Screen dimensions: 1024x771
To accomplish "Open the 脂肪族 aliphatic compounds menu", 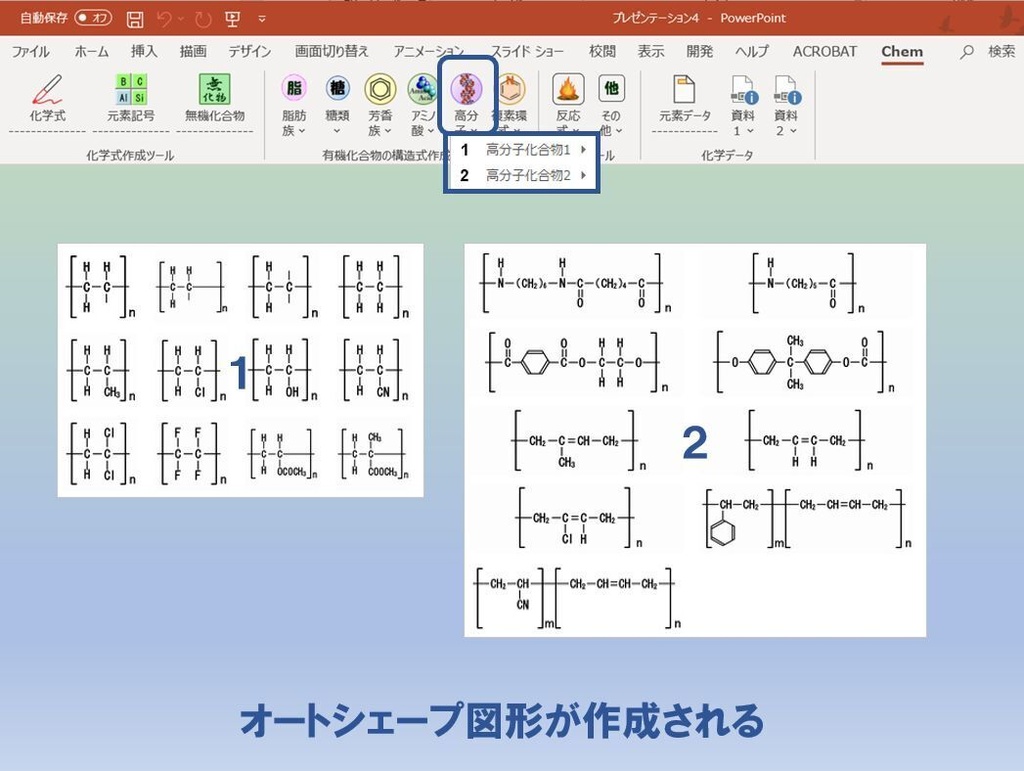I will coord(294,104).
